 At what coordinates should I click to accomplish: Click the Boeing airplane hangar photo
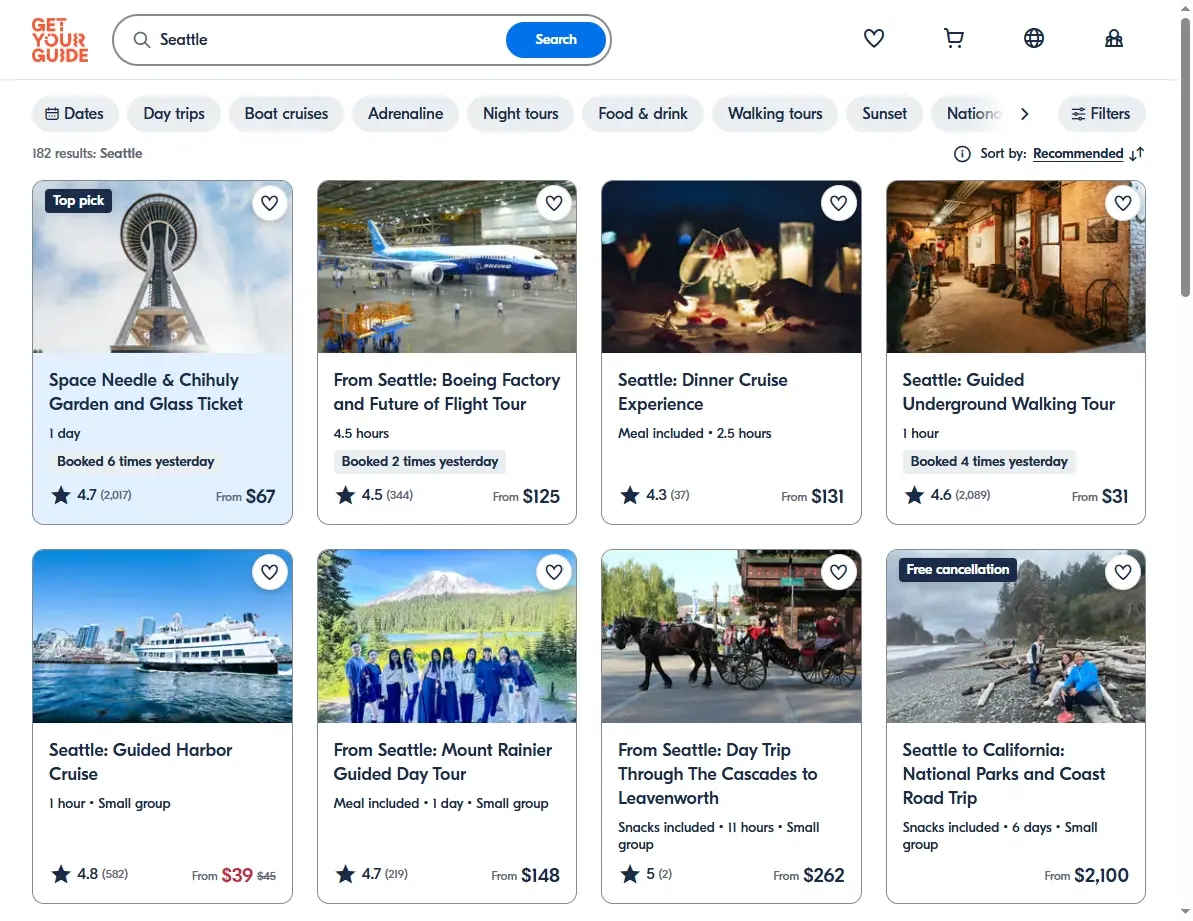(447, 267)
